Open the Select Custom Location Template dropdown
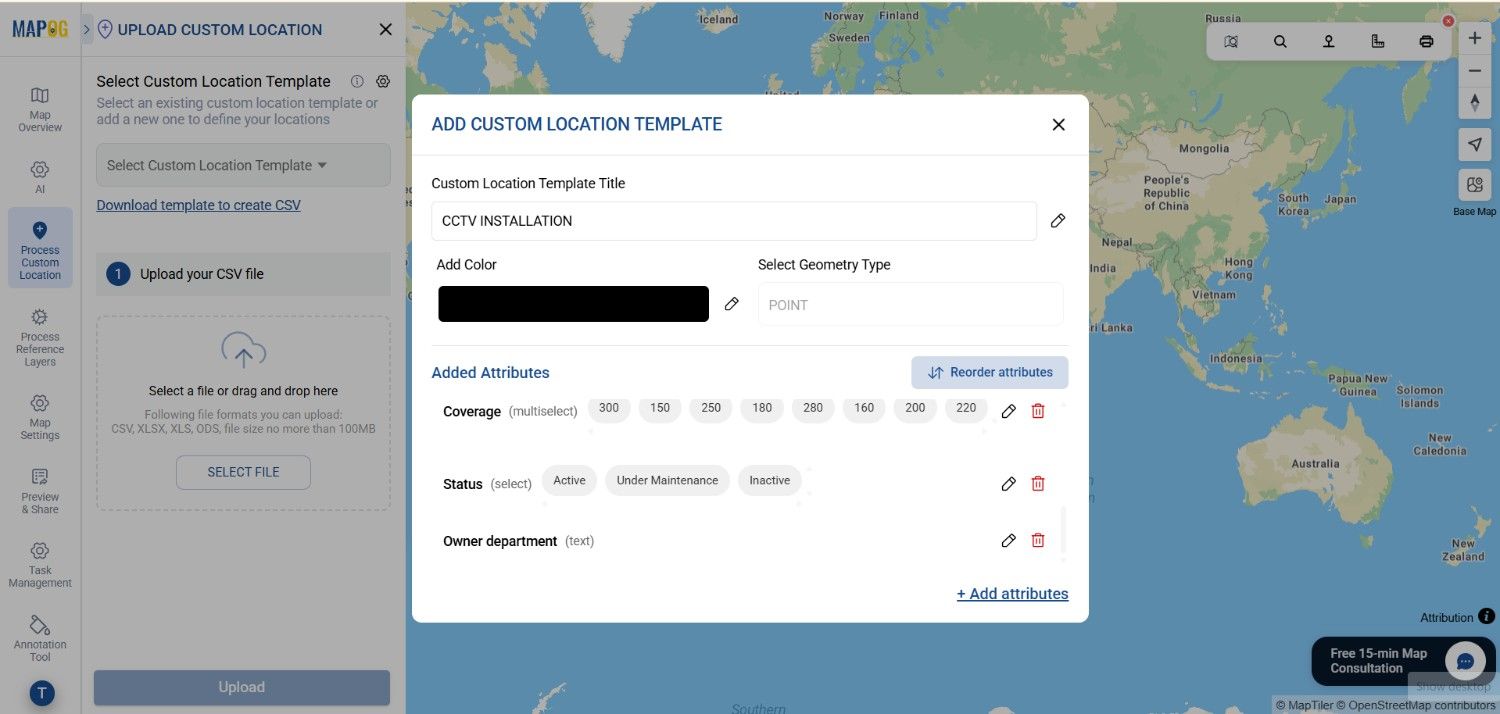The height and width of the screenshot is (714, 1500). 242,164
